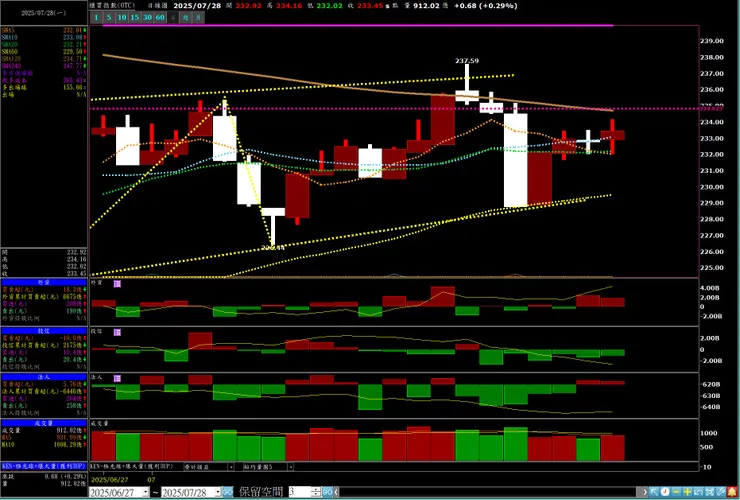Click GO button next to date range

pyautogui.click(x=227, y=492)
